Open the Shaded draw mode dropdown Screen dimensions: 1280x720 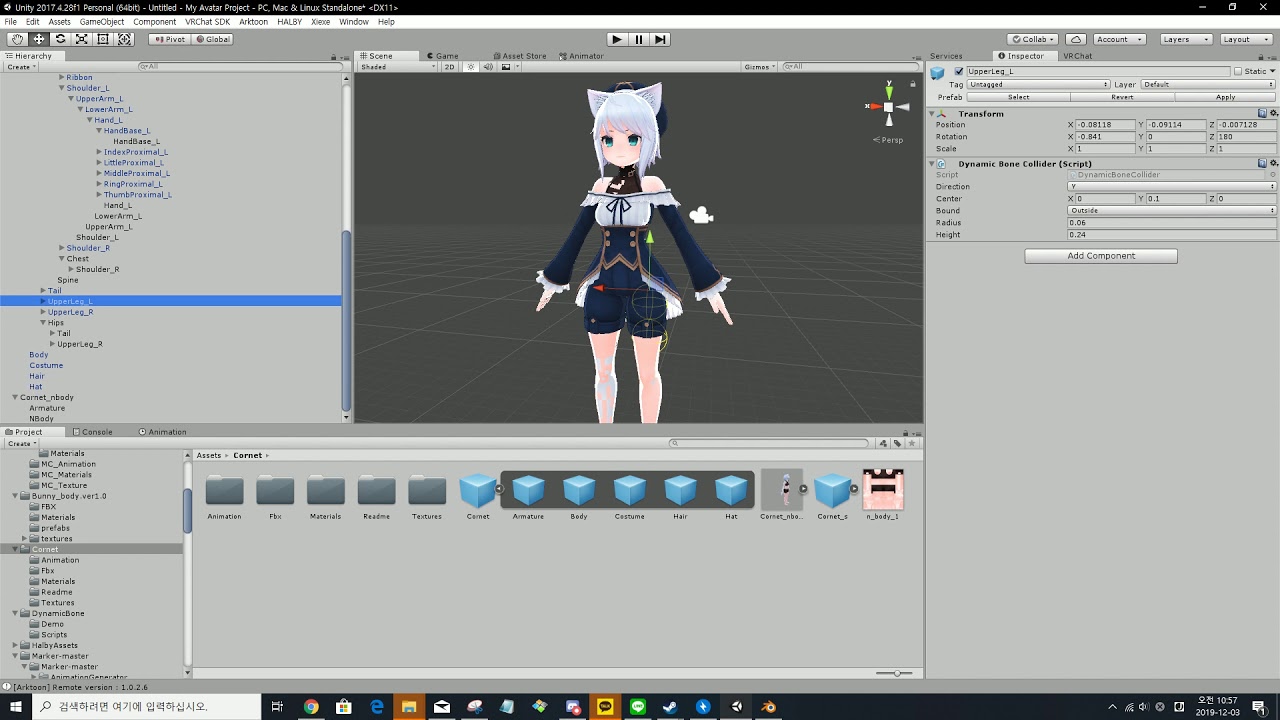(x=398, y=67)
